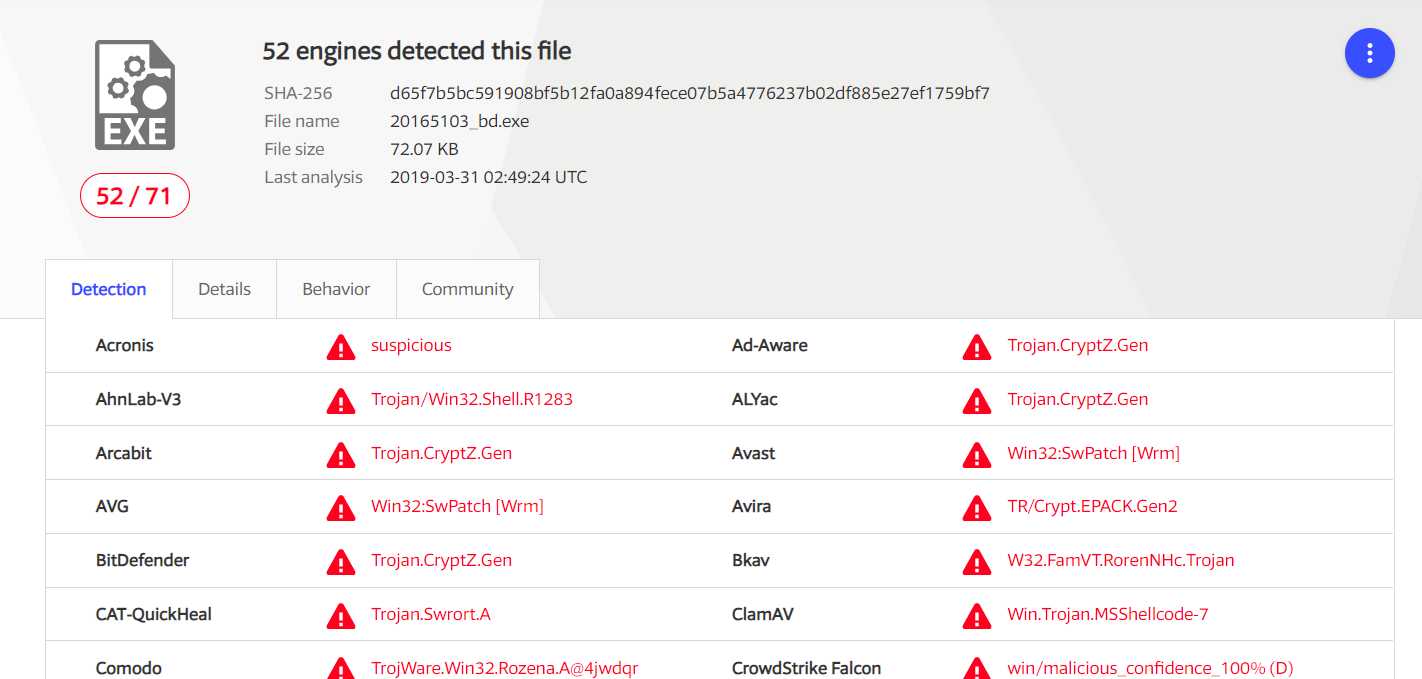
Task: Click the alert triangle for CAT-QuickHeal
Action: point(341,616)
